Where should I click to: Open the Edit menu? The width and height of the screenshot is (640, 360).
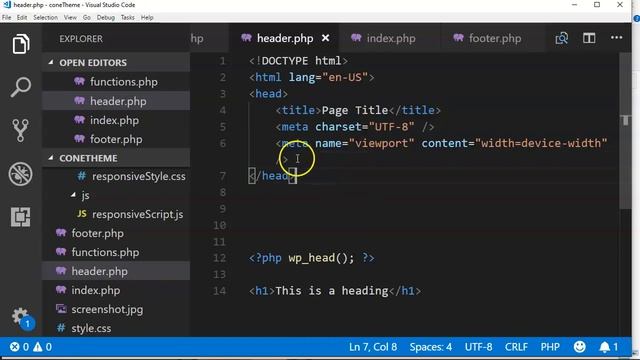coord(22,18)
